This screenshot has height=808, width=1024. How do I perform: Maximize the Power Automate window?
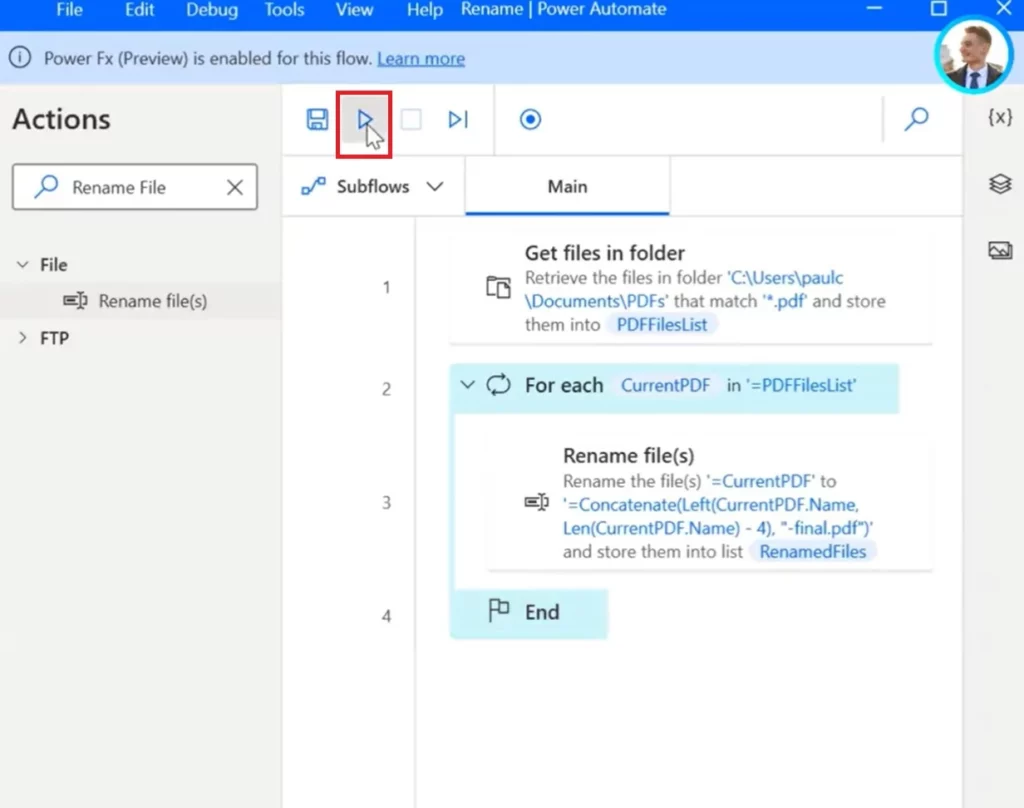coord(938,8)
